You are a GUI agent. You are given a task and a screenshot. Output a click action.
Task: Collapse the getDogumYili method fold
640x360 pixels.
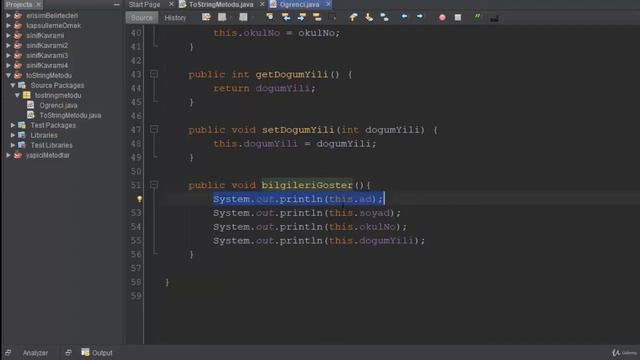(x=154, y=74)
